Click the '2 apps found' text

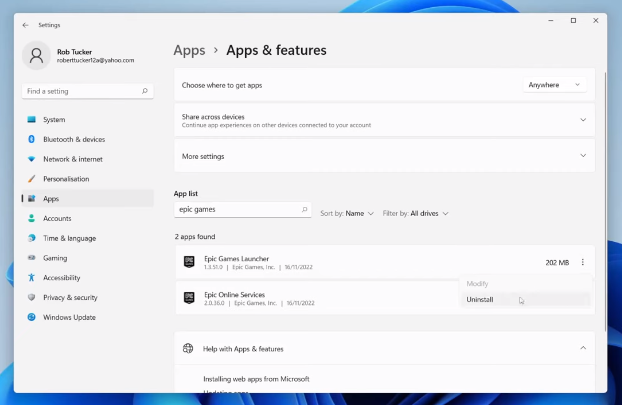[x=195, y=236]
